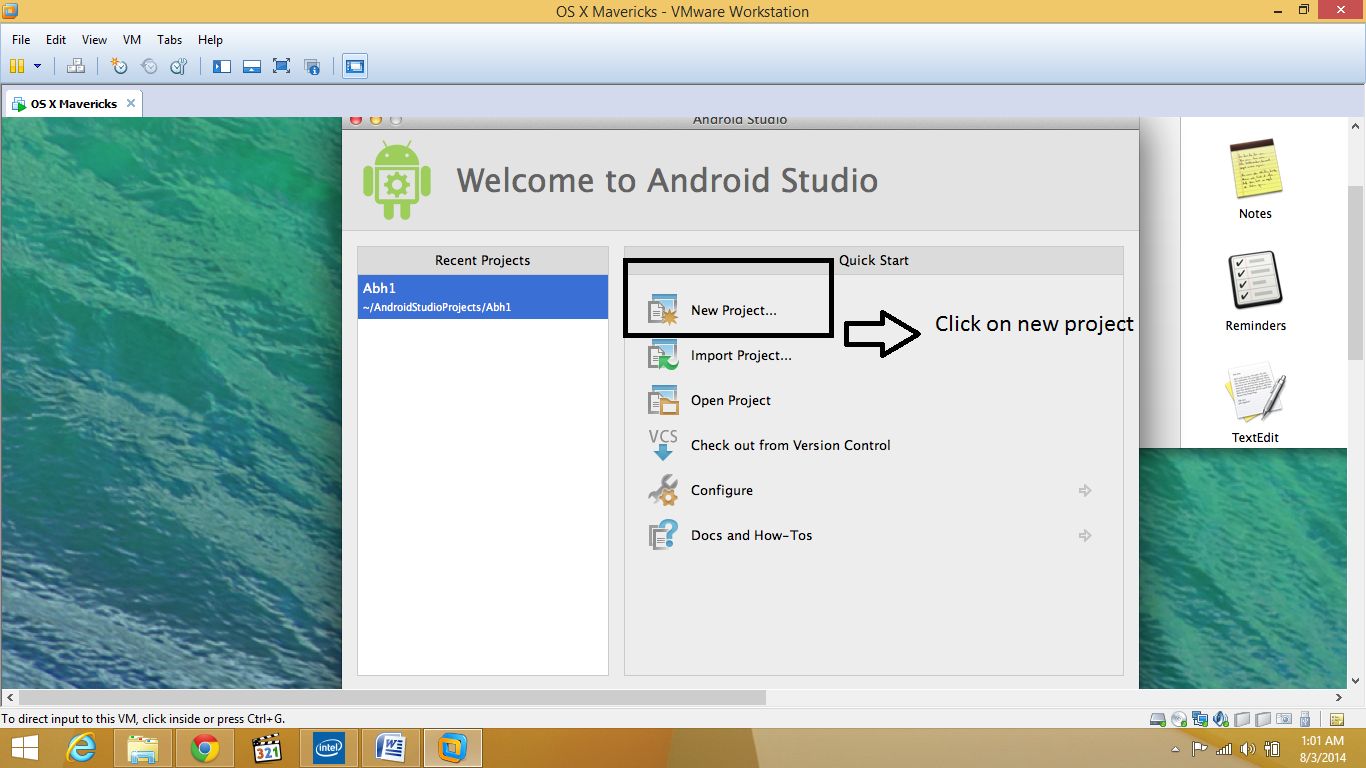Expand the arrow next to Configure
1366x768 pixels.
1085,490
